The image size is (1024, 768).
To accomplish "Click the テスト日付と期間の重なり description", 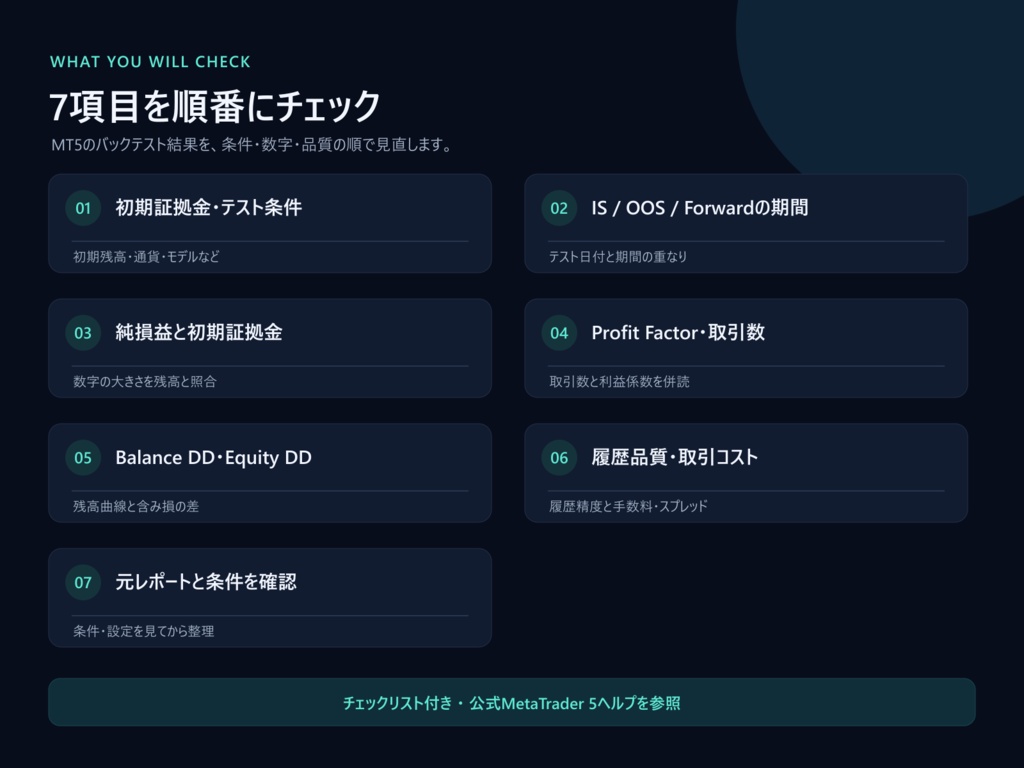I will (618, 257).
